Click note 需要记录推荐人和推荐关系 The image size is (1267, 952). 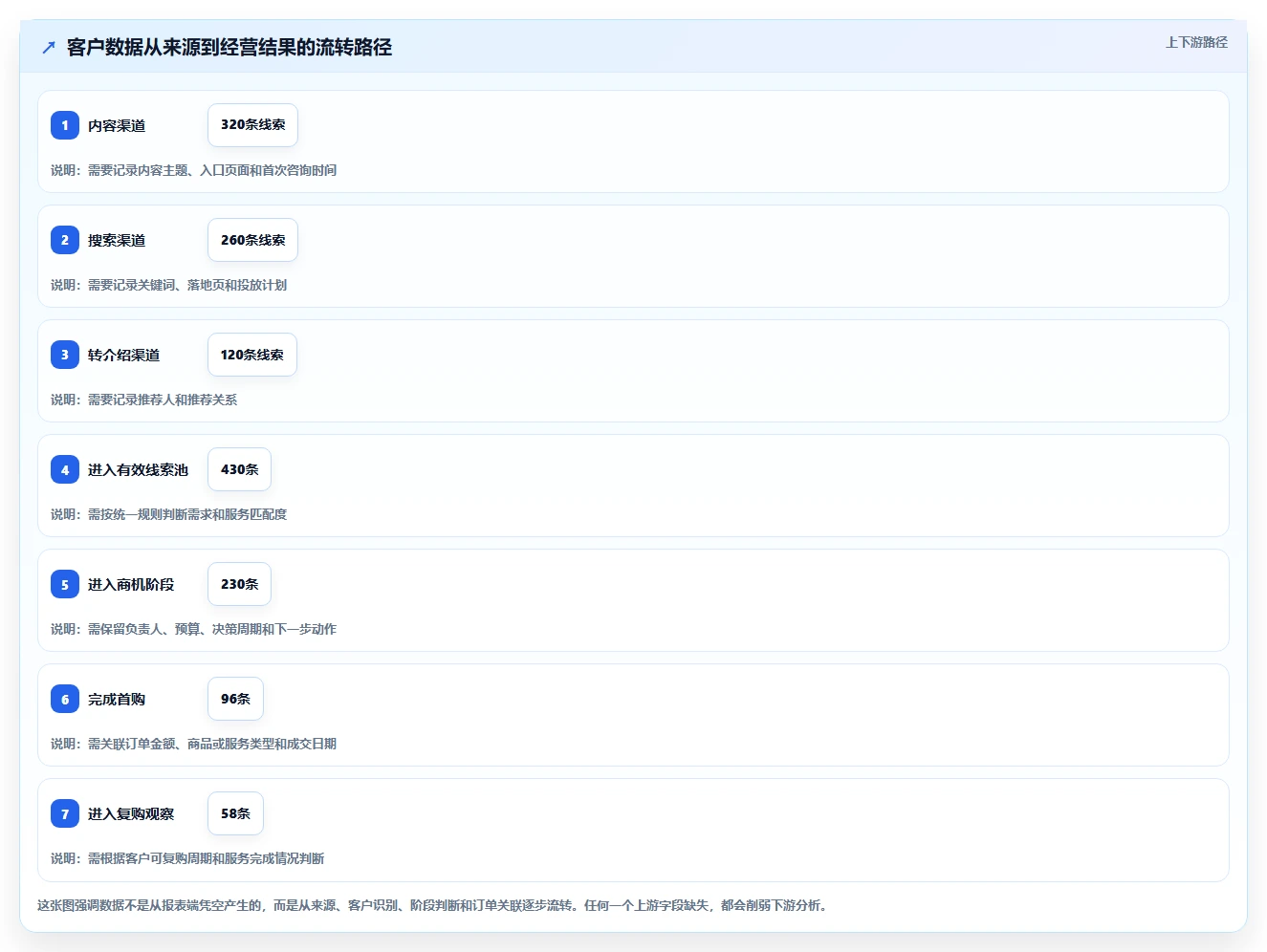[x=163, y=400]
